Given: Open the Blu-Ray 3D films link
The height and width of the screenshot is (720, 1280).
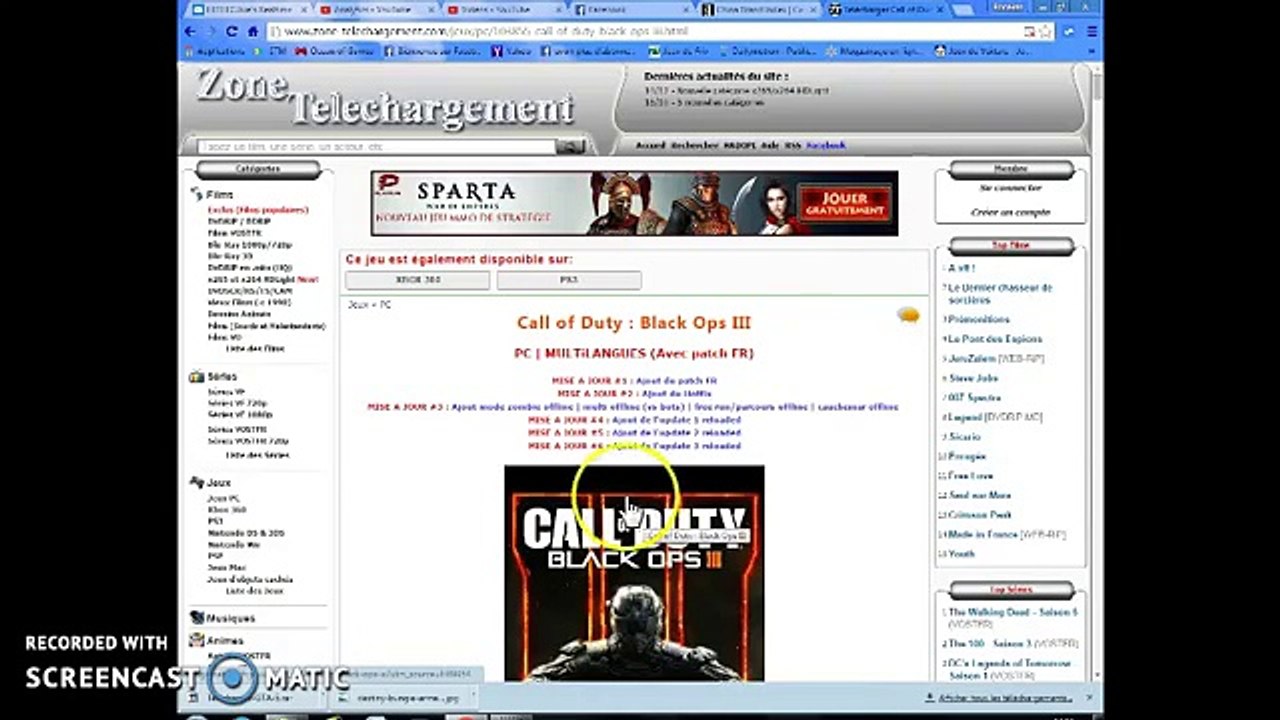Looking at the screenshot, I should [230, 256].
